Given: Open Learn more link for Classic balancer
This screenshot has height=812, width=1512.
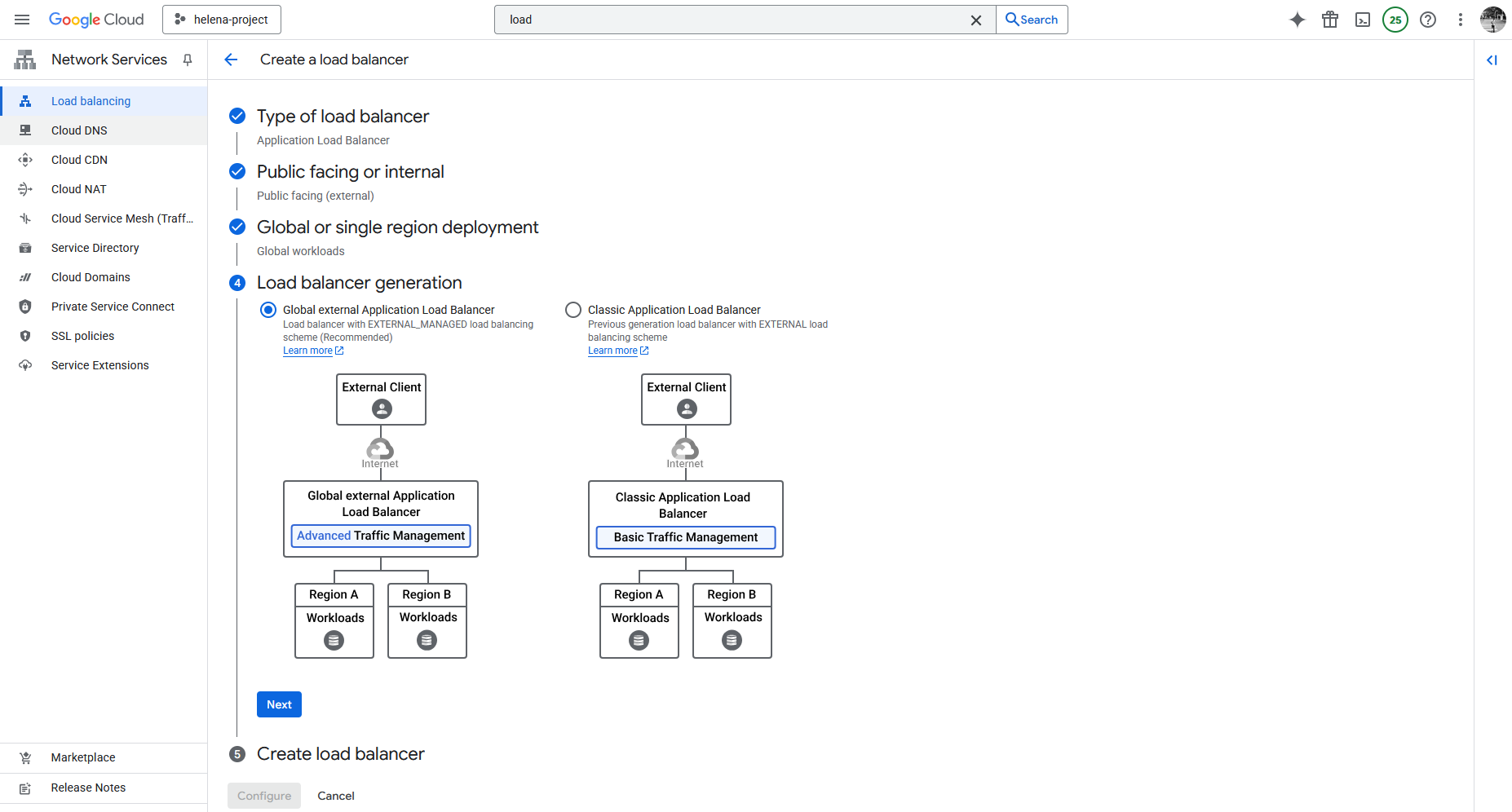Looking at the screenshot, I should point(612,351).
